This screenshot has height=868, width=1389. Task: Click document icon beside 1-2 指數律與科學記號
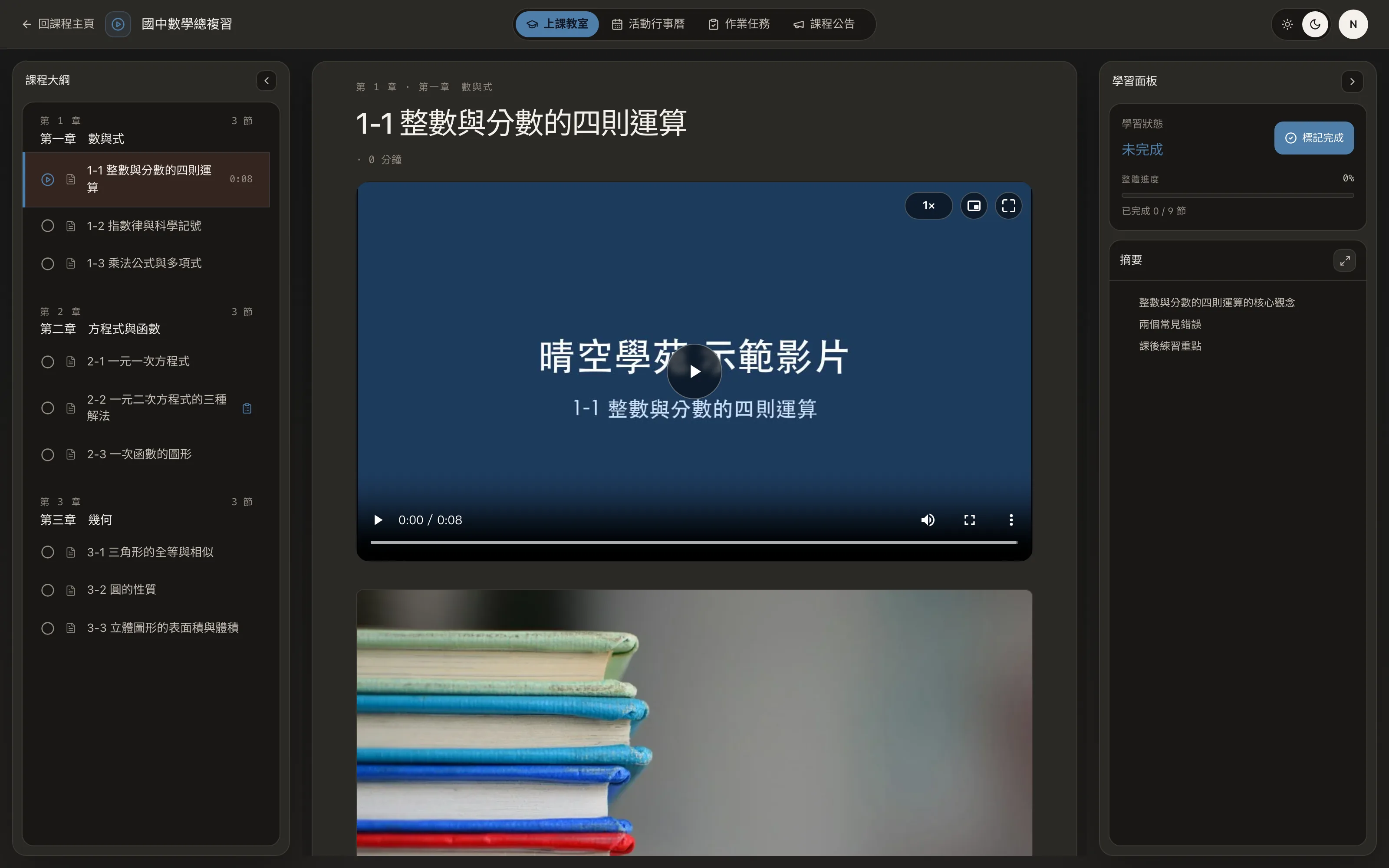tap(71, 226)
